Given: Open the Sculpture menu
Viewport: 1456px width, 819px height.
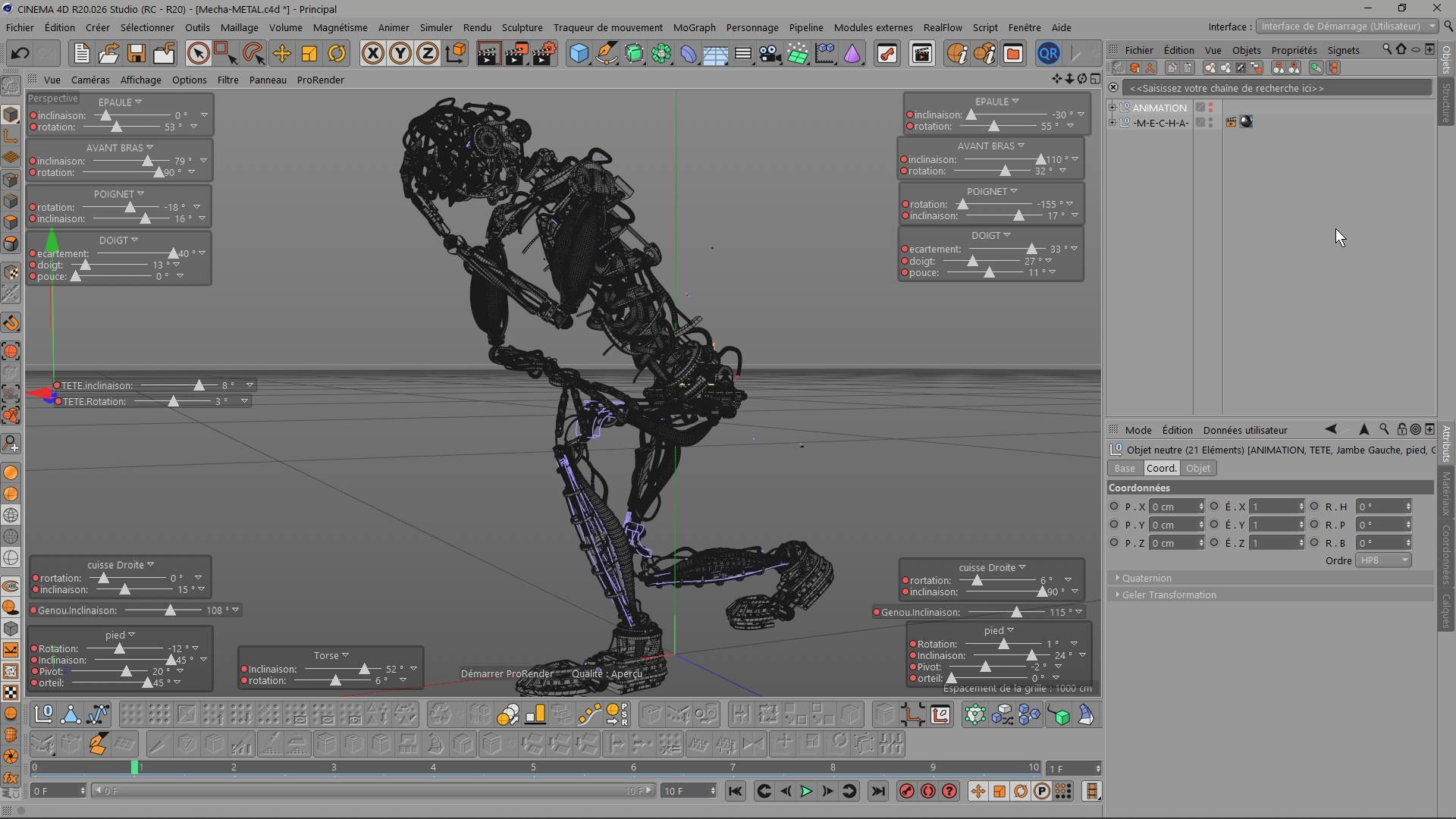Looking at the screenshot, I should pyautogui.click(x=522, y=27).
